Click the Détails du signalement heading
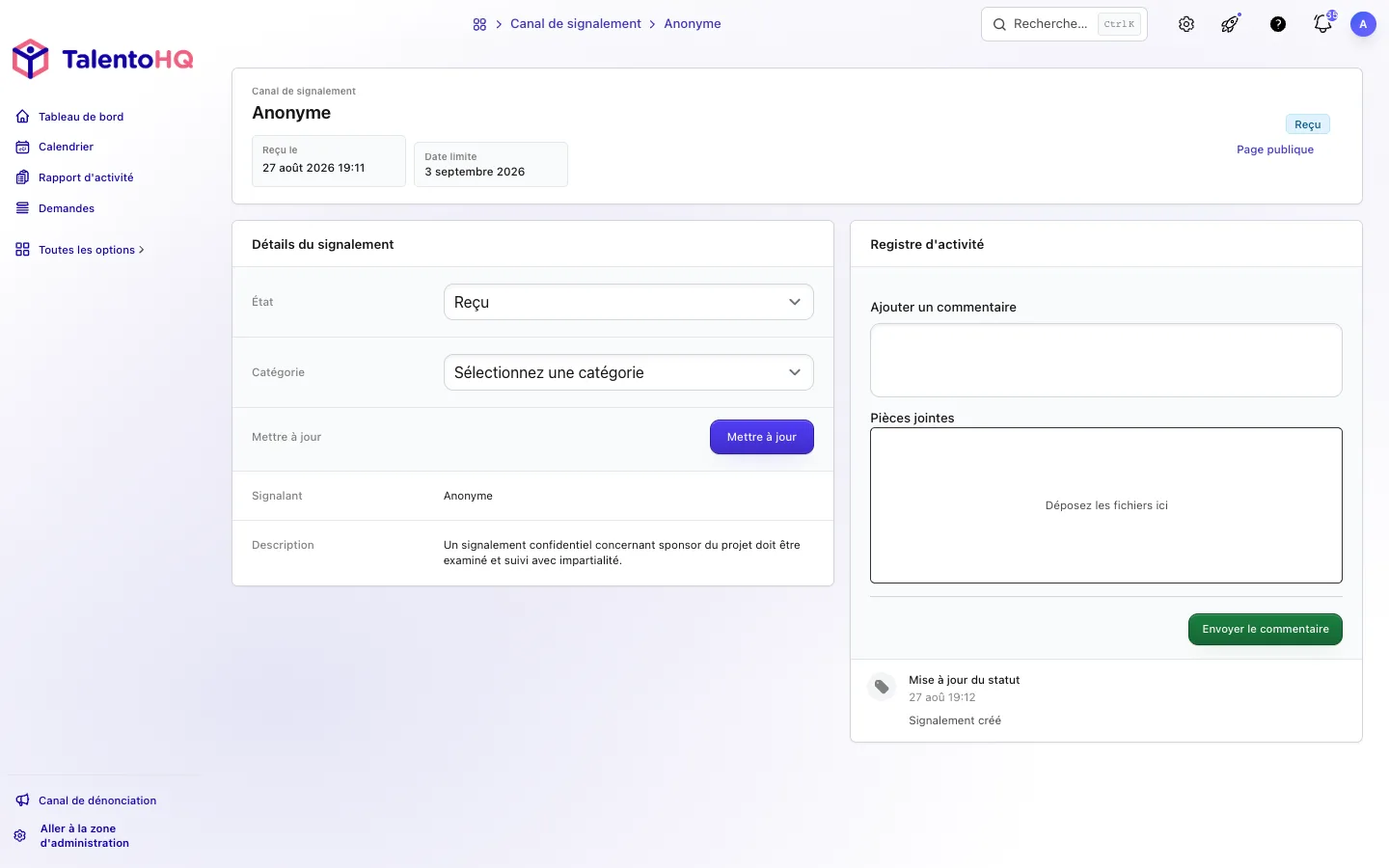This screenshot has width=1389, height=868. [x=323, y=244]
